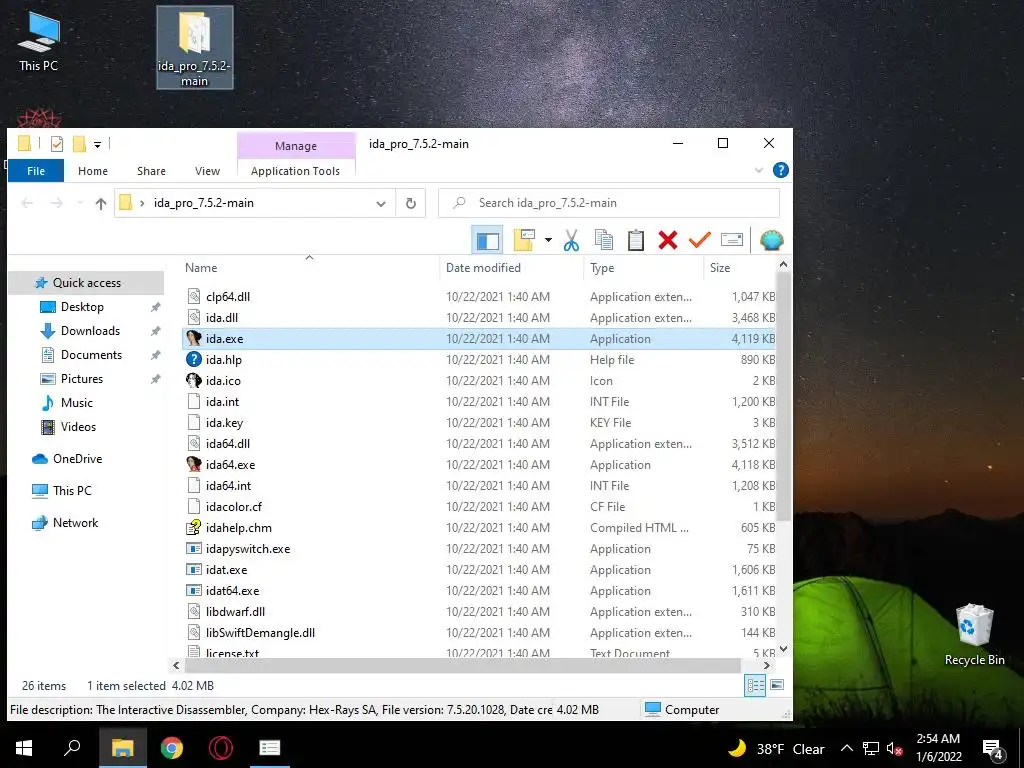Select the ida64.exe application icon
1024x768 pixels.
pyautogui.click(x=193, y=464)
